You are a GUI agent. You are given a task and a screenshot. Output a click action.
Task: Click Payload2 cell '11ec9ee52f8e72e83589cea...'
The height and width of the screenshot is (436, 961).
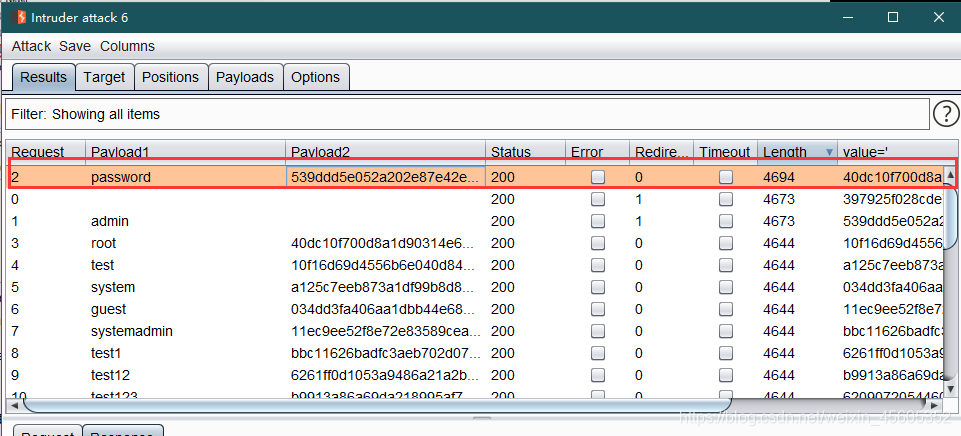point(386,332)
